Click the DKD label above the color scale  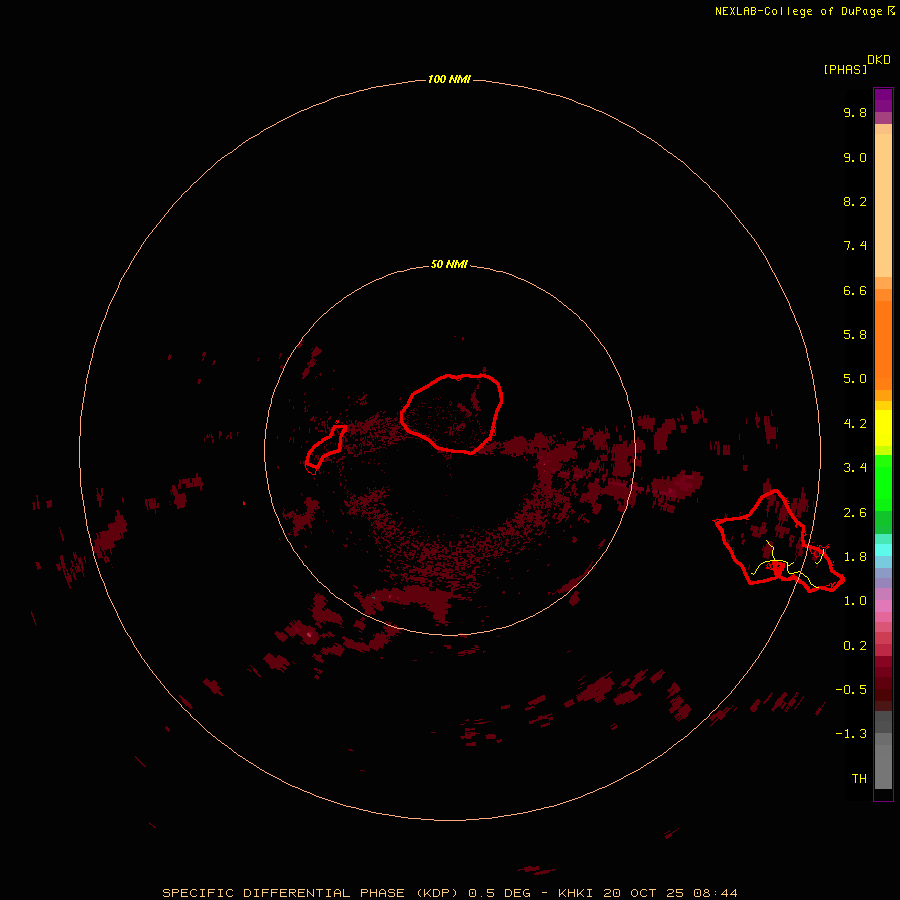point(879,60)
